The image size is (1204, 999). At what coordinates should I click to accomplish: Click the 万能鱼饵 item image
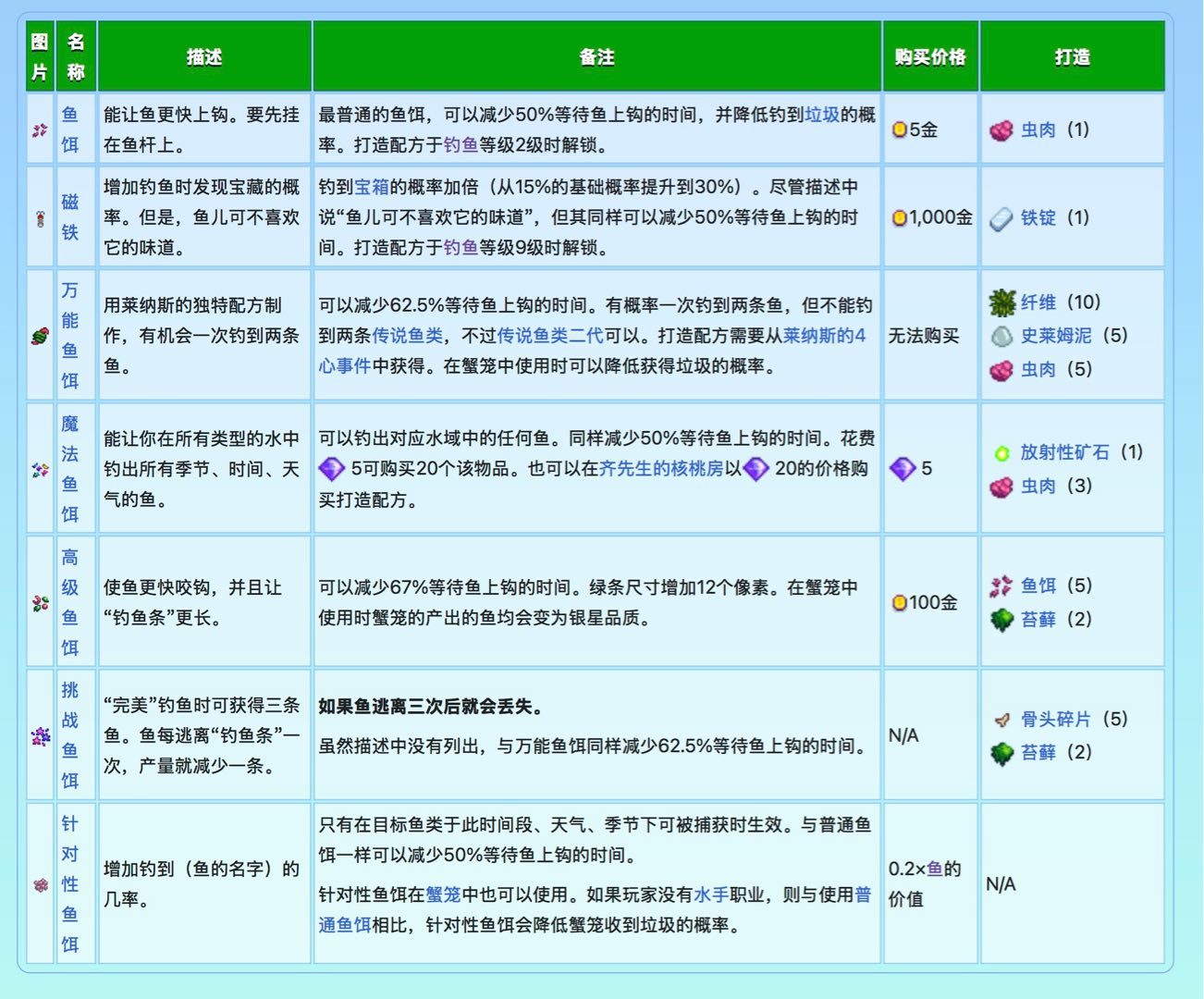point(40,336)
